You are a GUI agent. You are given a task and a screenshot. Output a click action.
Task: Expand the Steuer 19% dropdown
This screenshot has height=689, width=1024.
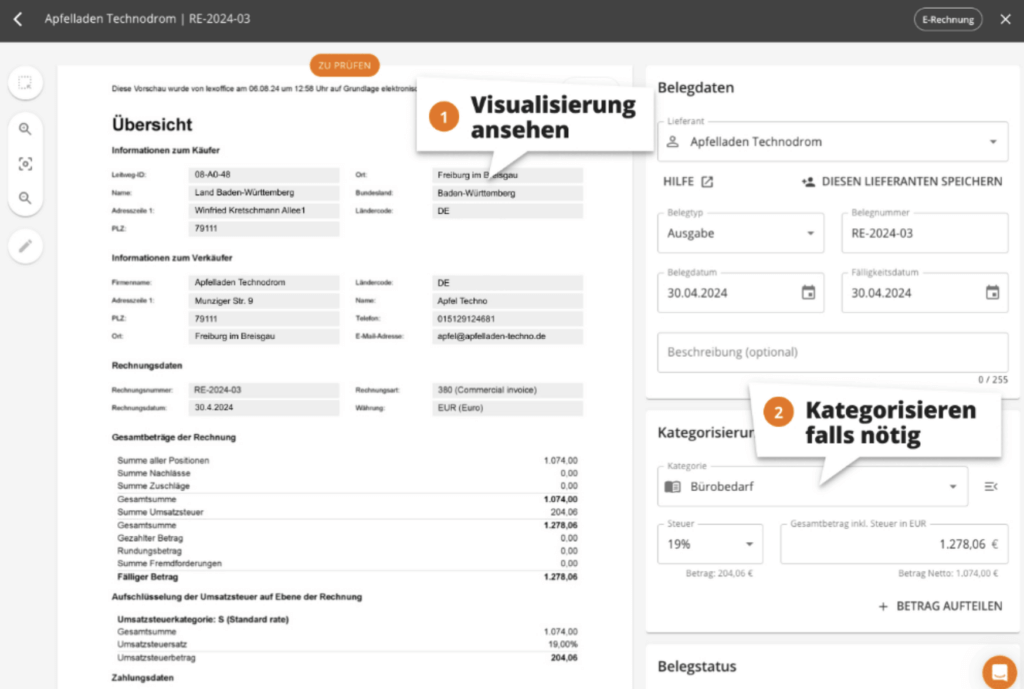[x=748, y=544]
